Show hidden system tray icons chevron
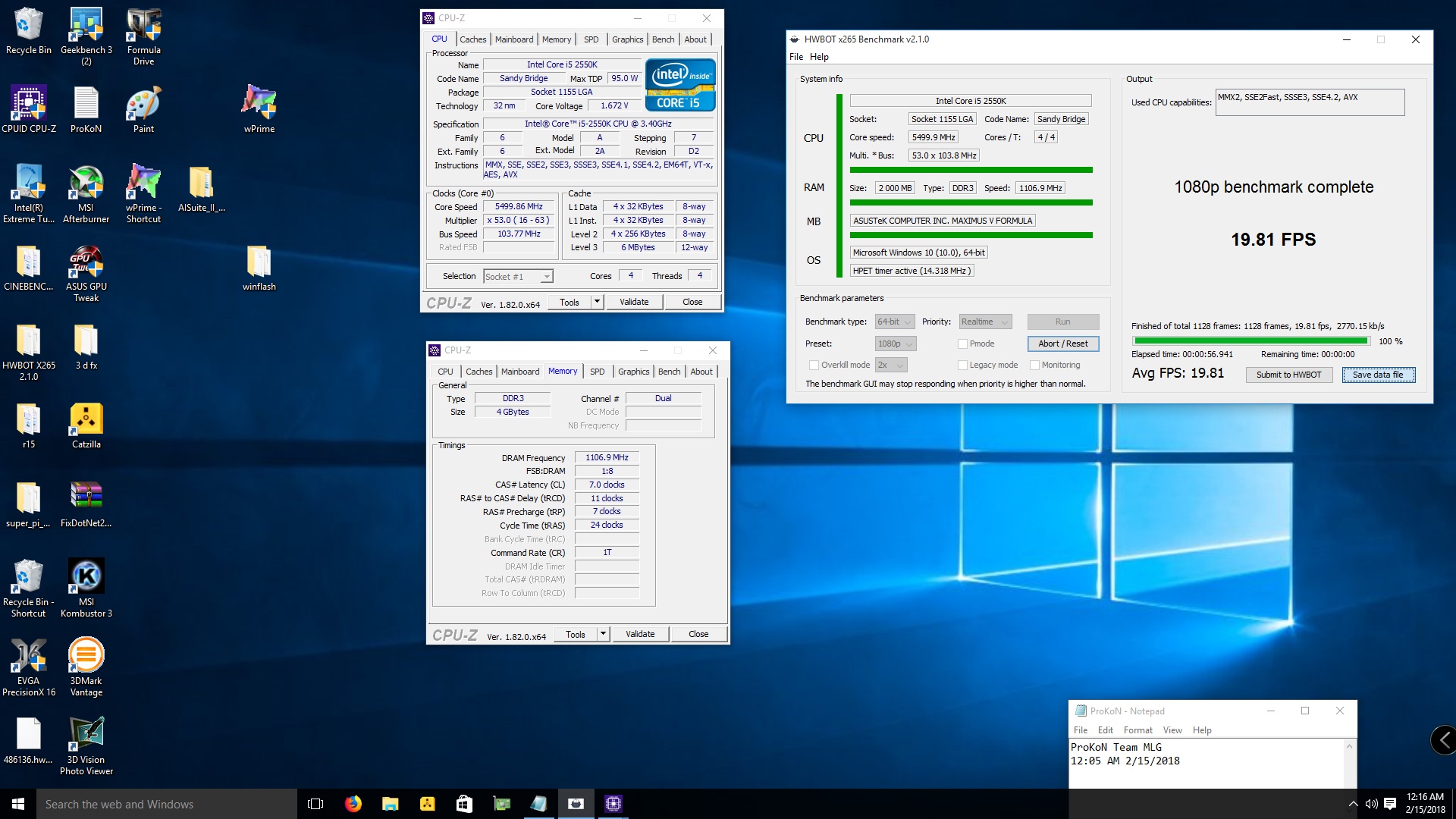Image resolution: width=1456 pixels, height=819 pixels. click(x=1353, y=804)
